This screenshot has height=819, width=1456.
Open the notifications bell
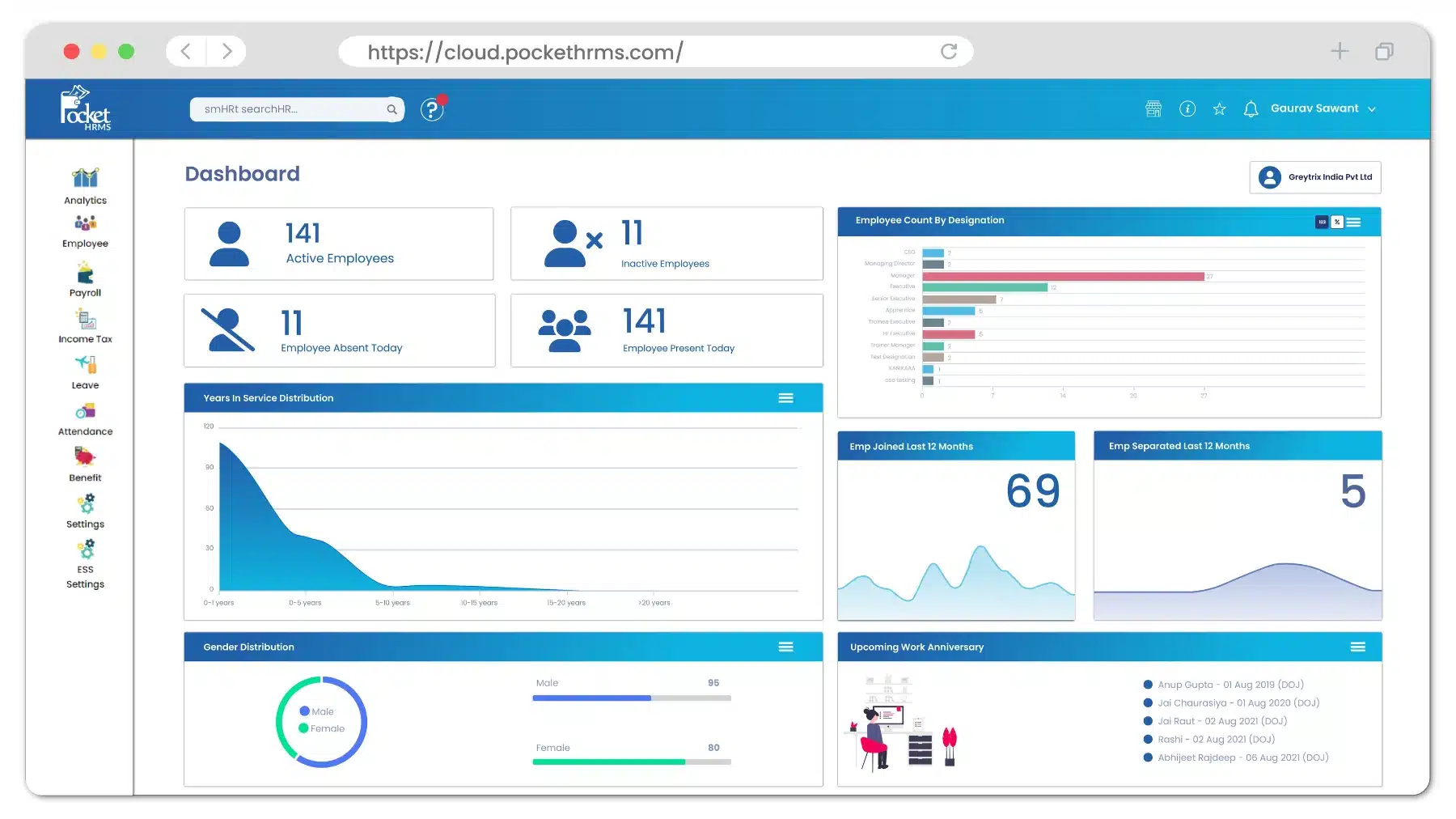pyautogui.click(x=1251, y=108)
